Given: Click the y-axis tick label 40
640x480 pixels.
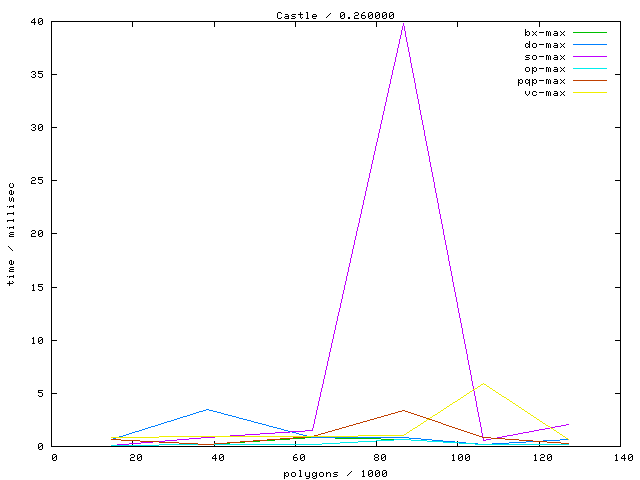Looking at the screenshot, I should tap(36, 21).
